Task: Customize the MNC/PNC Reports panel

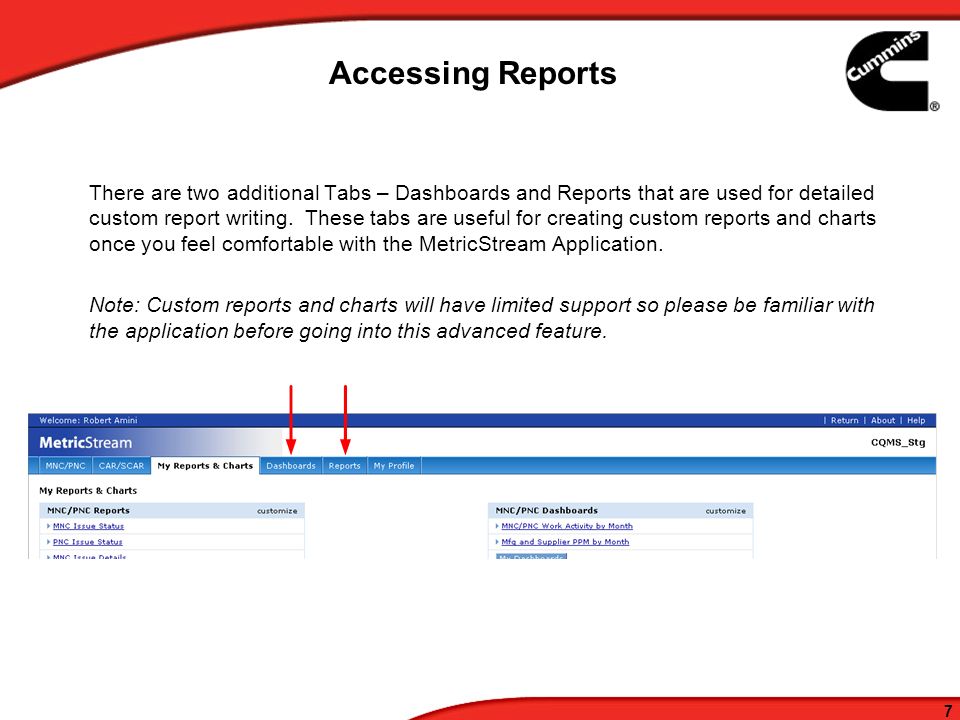Action: [x=277, y=511]
